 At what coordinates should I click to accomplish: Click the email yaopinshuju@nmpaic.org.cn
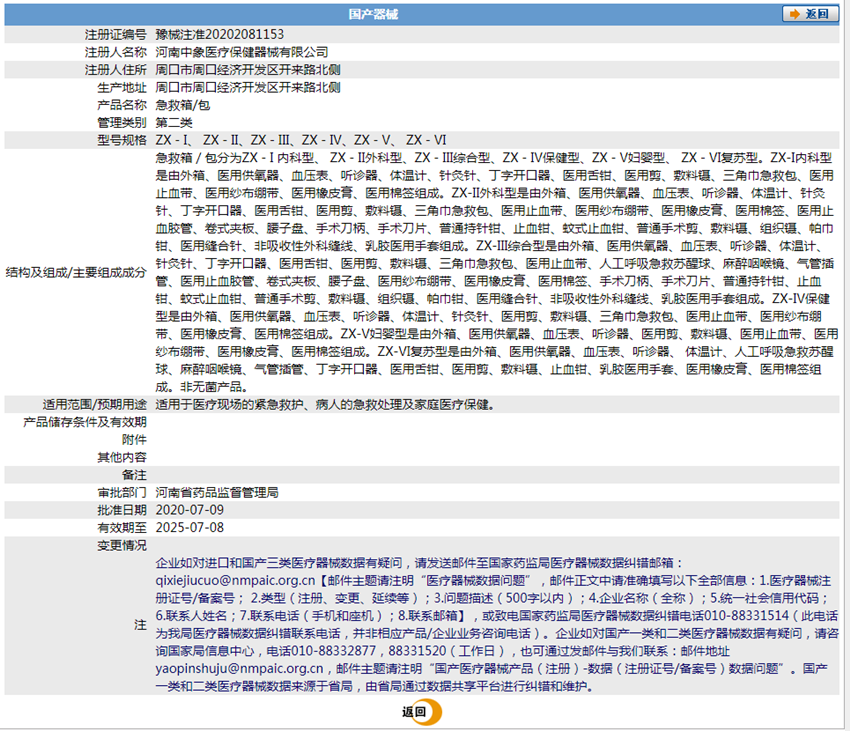tap(239, 669)
